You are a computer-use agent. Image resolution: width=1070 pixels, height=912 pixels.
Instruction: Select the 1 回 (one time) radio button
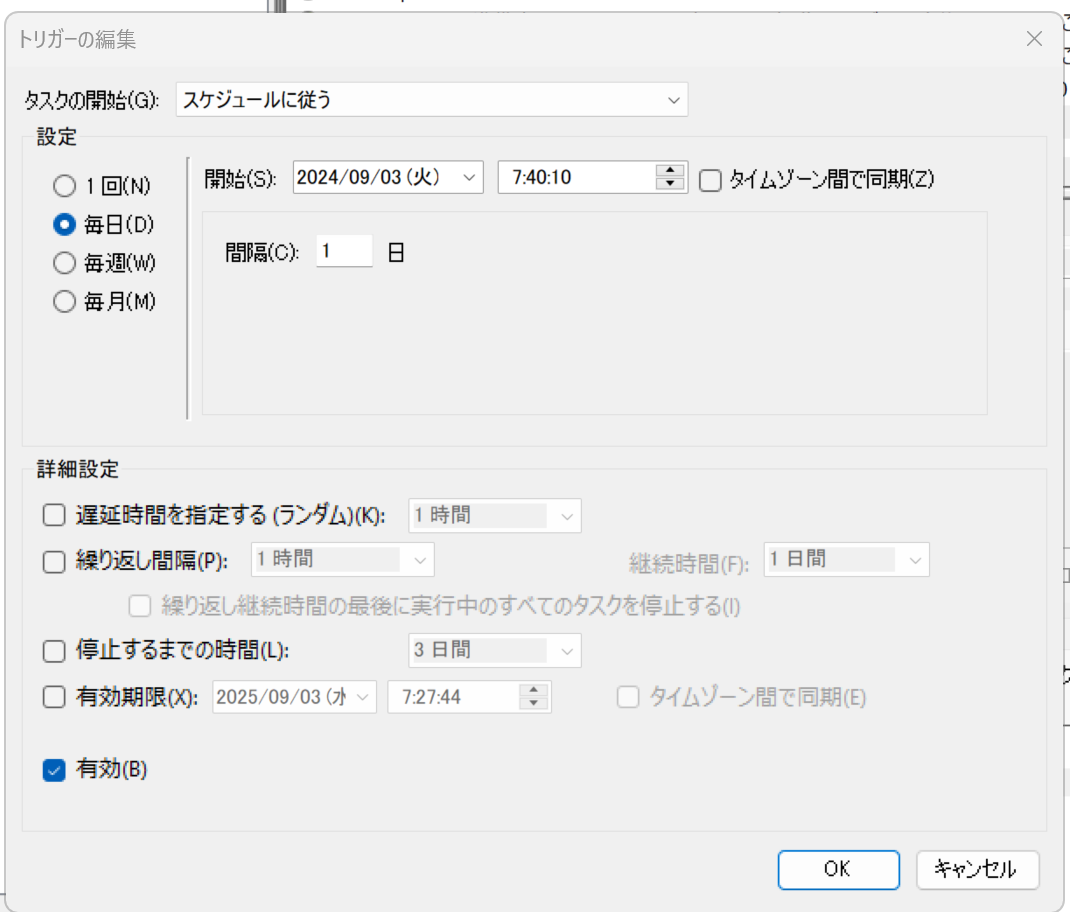pyautogui.click(x=65, y=186)
